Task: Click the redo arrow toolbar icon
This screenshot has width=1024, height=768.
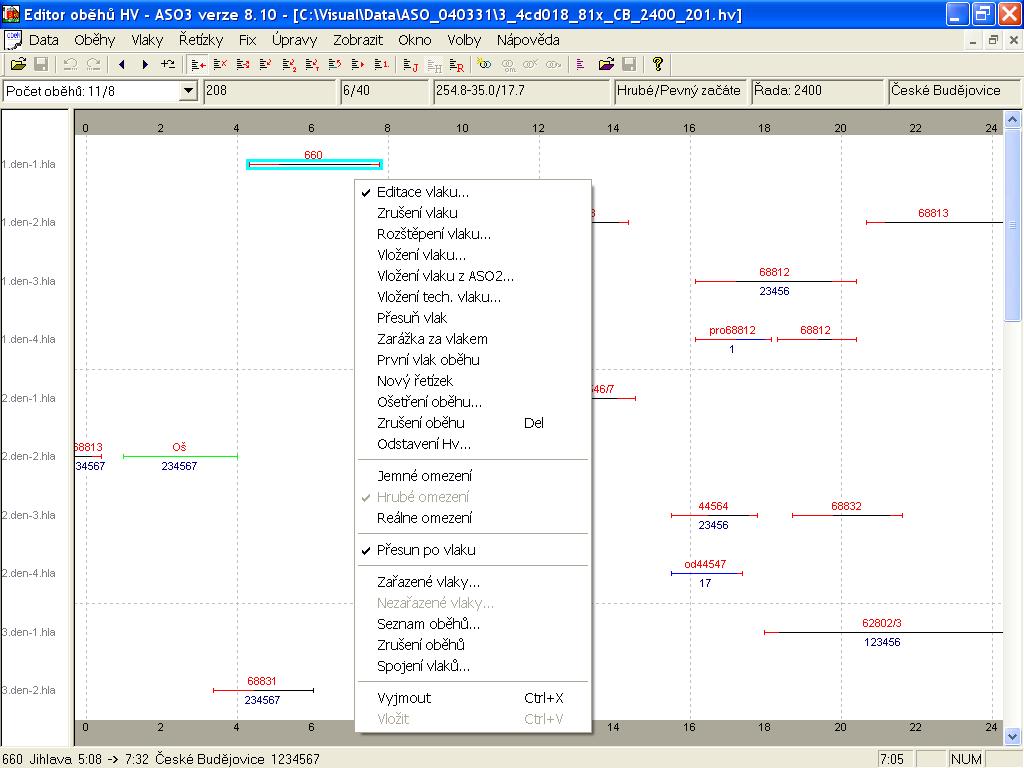Action: pyautogui.click(x=93, y=64)
